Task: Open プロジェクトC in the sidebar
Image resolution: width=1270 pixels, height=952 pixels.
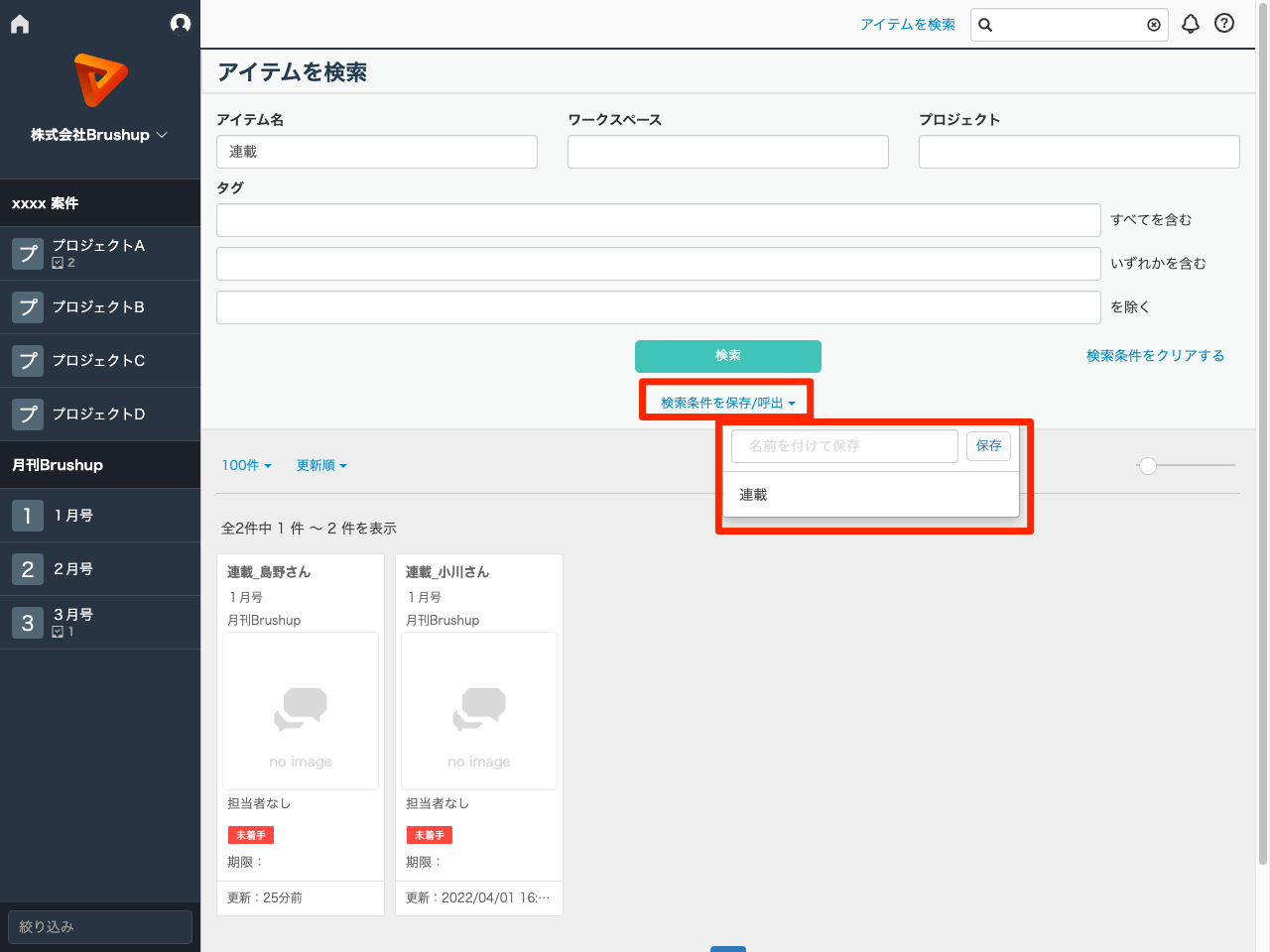Action: (100, 361)
